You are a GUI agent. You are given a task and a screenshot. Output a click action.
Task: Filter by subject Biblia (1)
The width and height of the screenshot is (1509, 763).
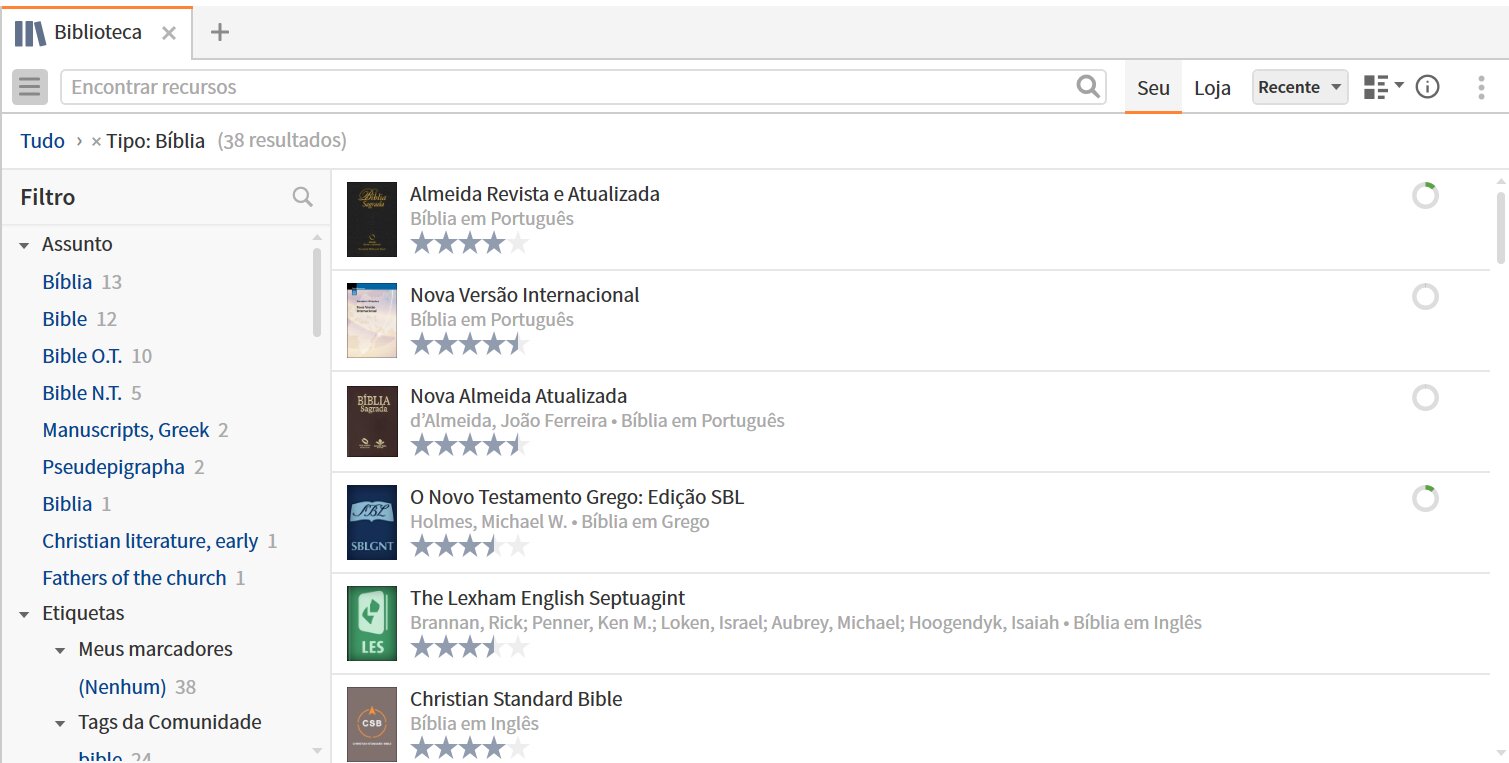pyautogui.click(x=67, y=504)
